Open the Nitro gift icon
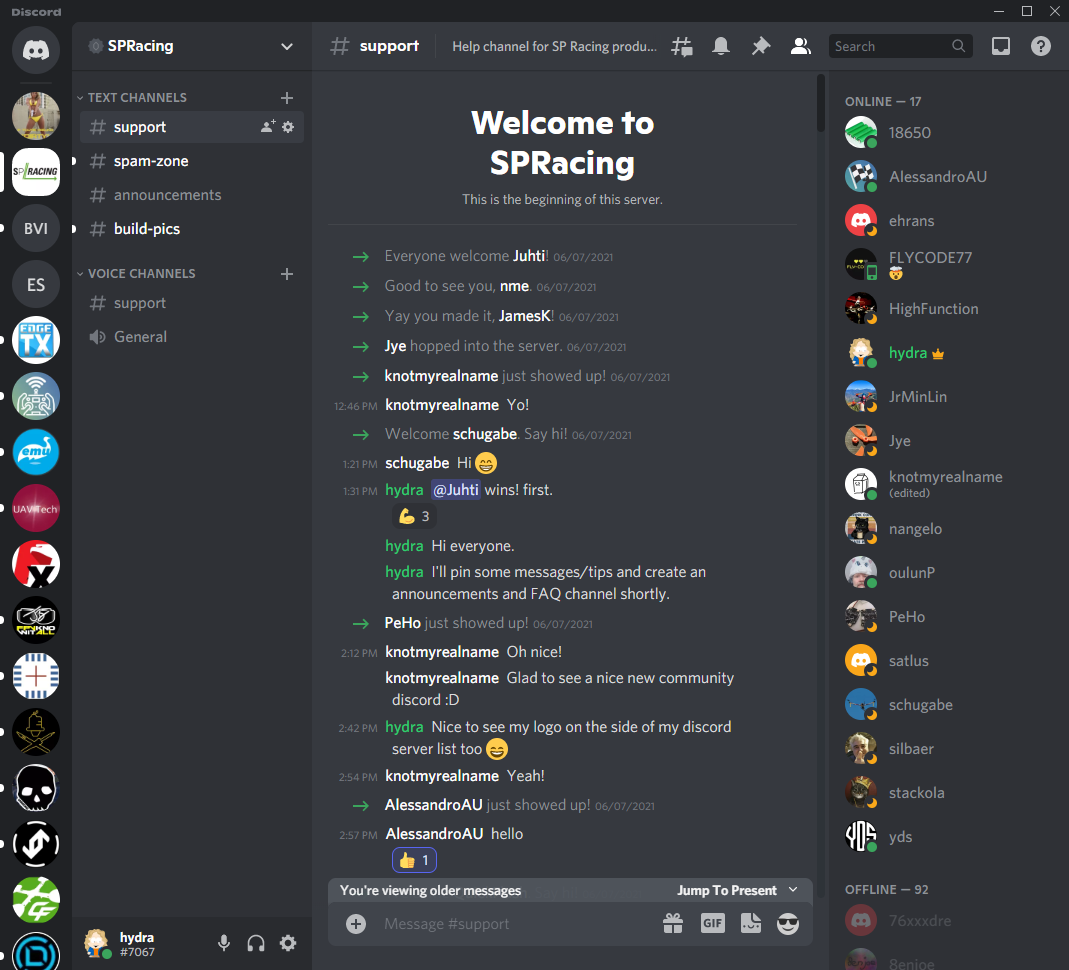 pos(673,924)
